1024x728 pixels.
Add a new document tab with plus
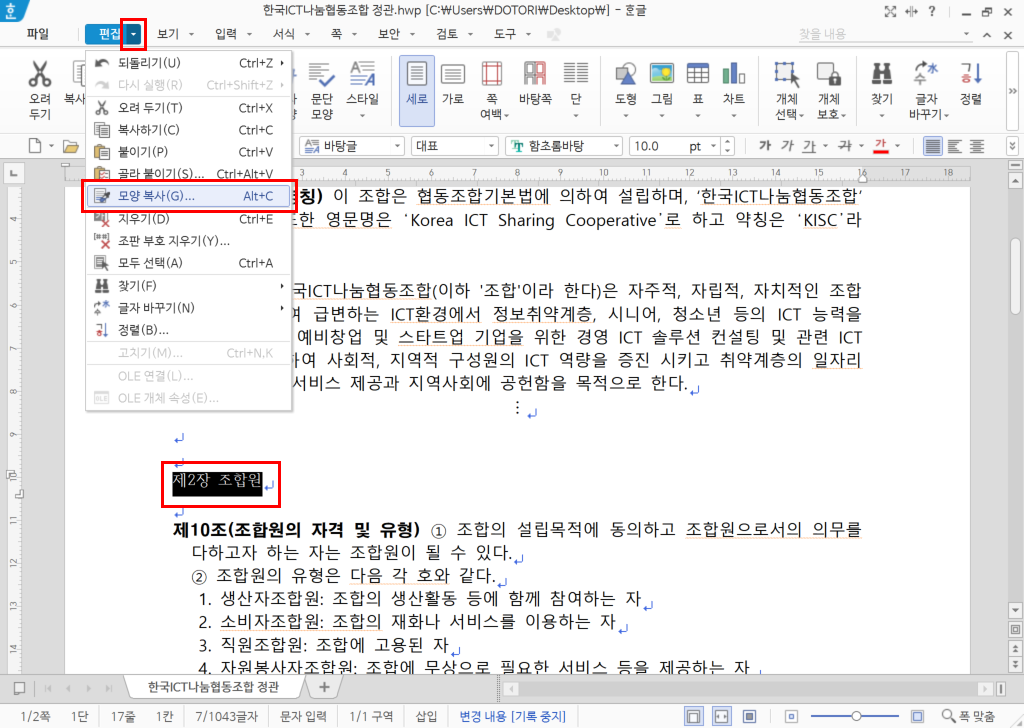pos(324,687)
